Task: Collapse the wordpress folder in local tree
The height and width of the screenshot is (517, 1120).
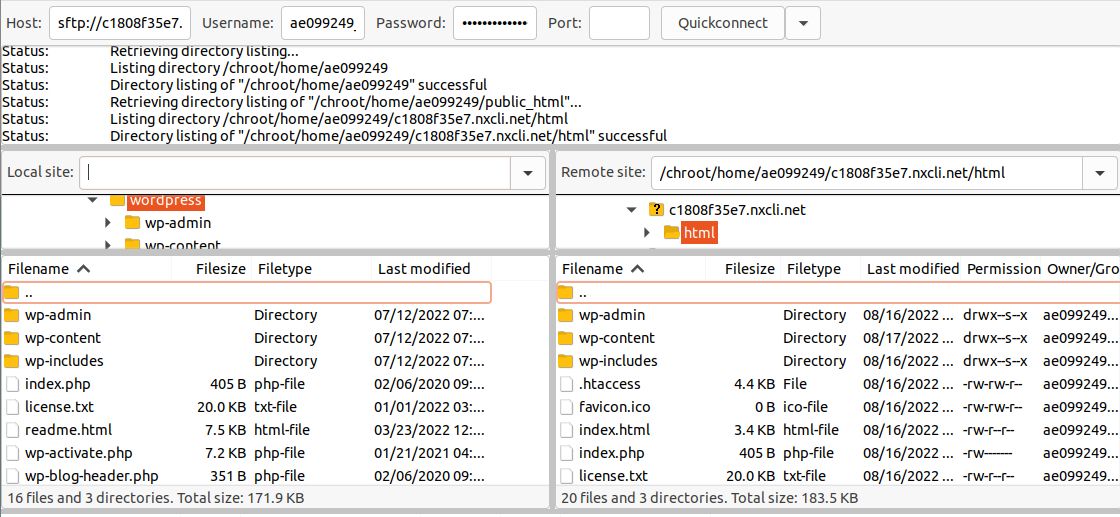Action: [92, 200]
